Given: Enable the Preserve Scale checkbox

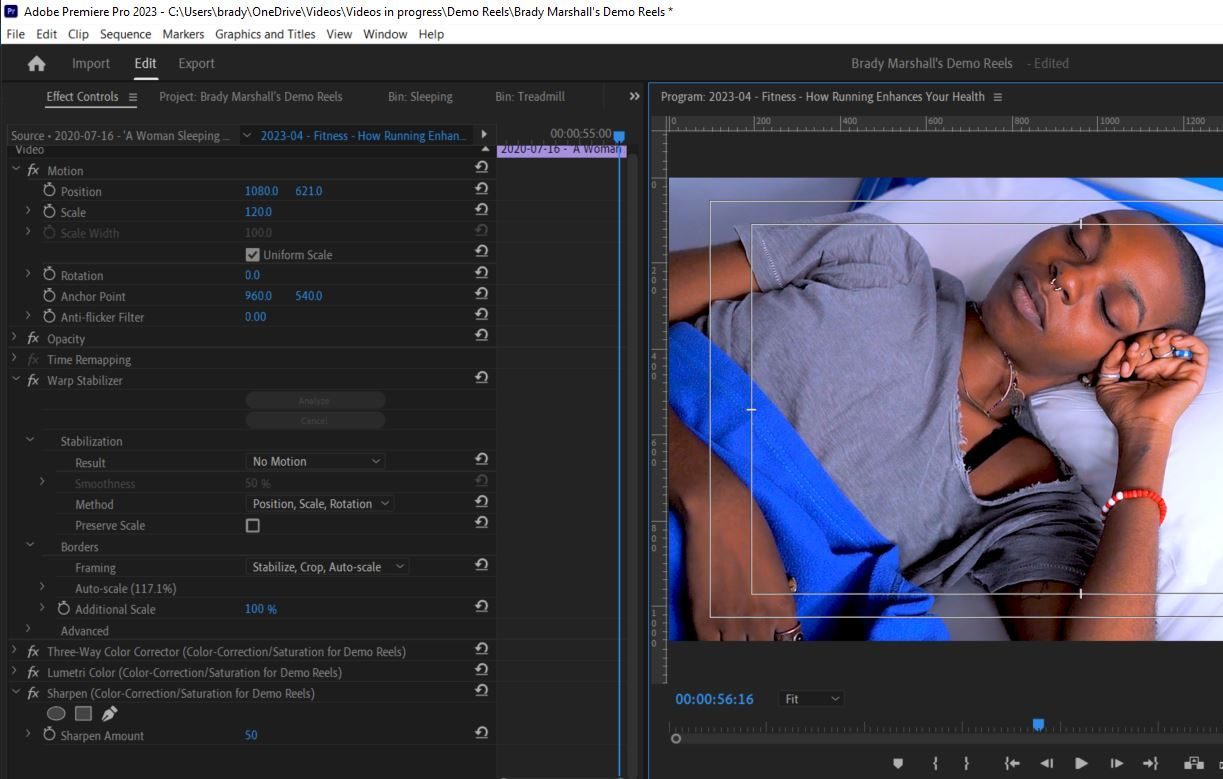Looking at the screenshot, I should pos(252,525).
